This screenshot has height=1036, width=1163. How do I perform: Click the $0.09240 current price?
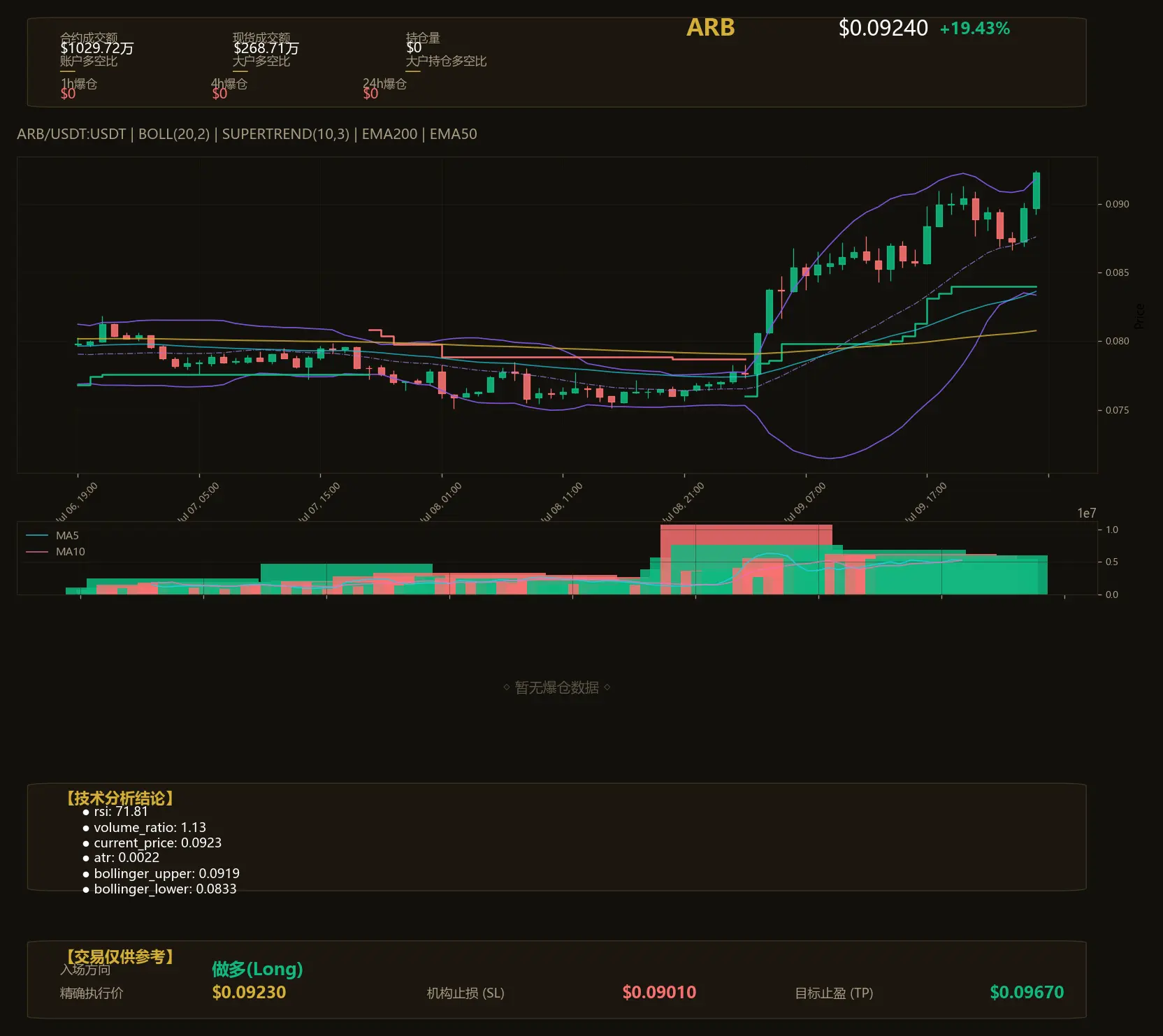tap(883, 29)
